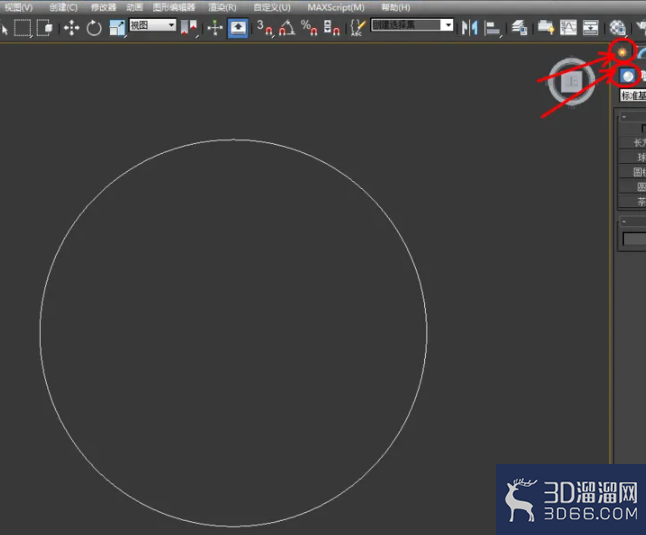646x535 pixels.
Task: Open the 动画 menu
Action: (x=134, y=7)
